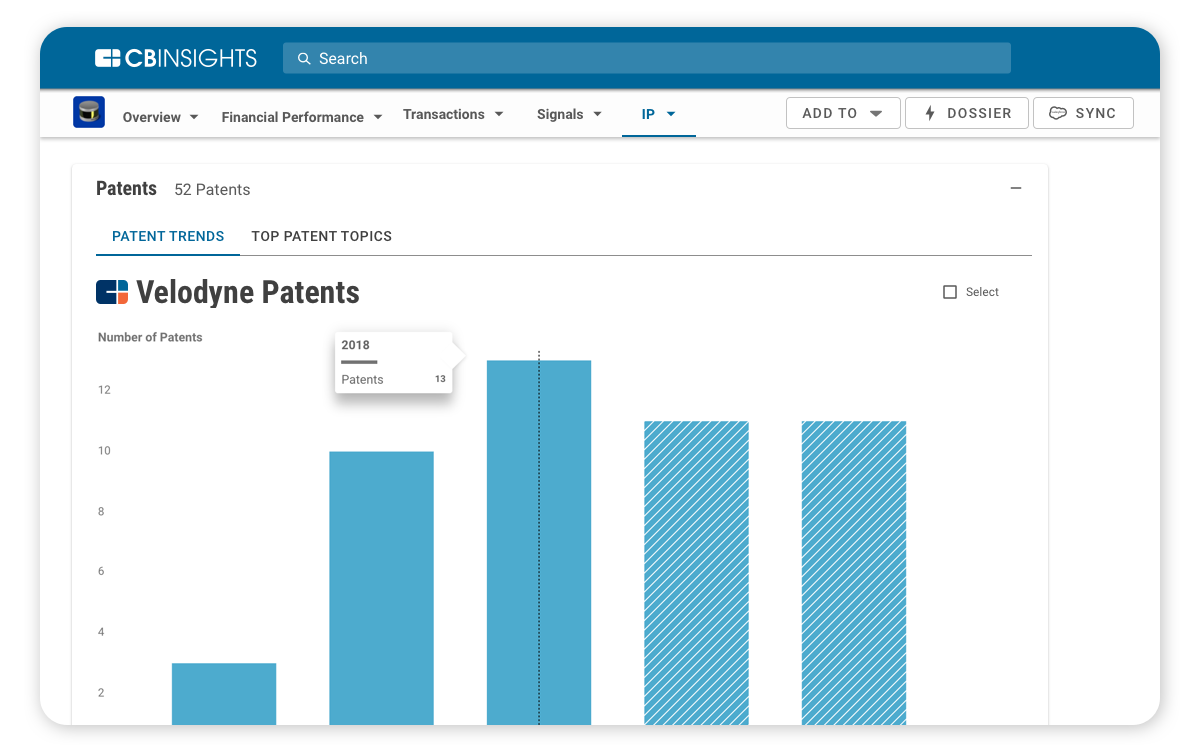Click the SYNC button
This screenshot has width=1200, height=752.
tap(1083, 113)
